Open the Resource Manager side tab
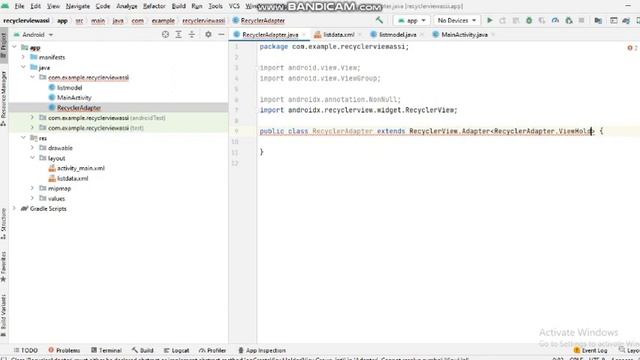Viewport: 640px width, 360px height. coord(4,98)
